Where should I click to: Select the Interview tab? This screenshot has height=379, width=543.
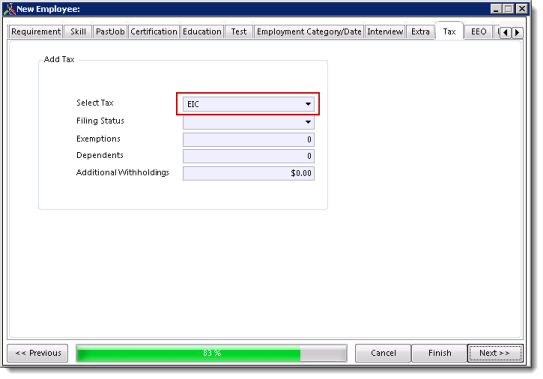coord(385,32)
